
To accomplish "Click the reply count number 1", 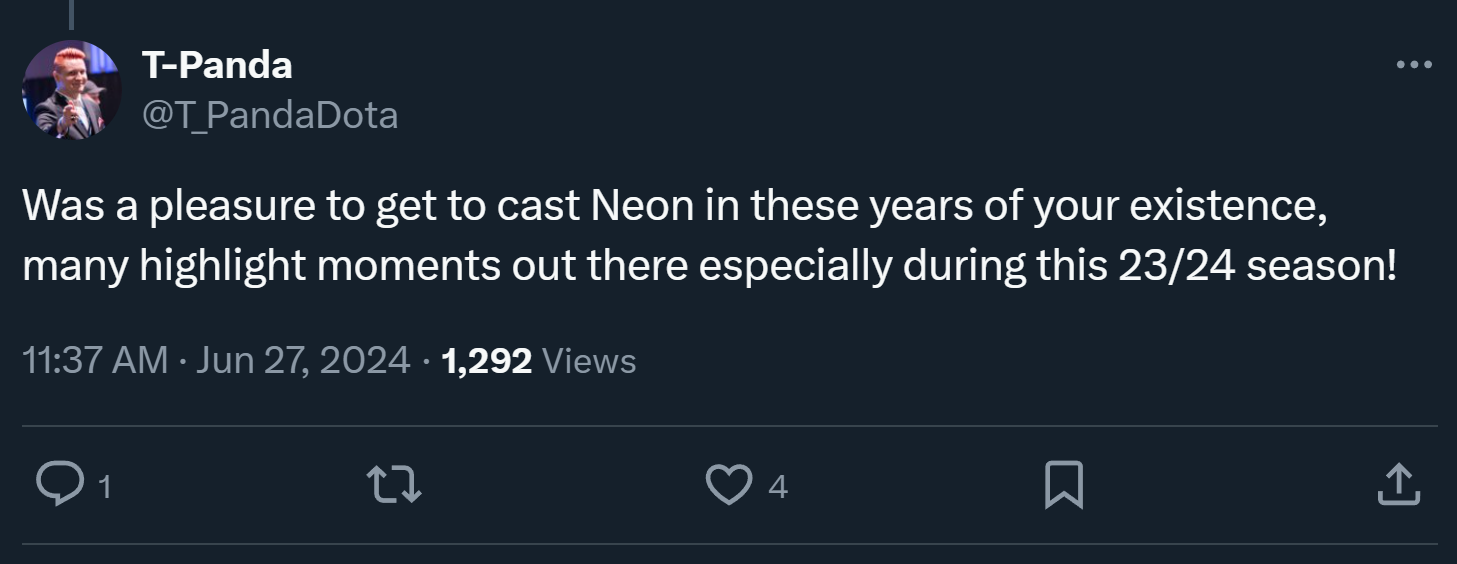I will tap(105, 488).
